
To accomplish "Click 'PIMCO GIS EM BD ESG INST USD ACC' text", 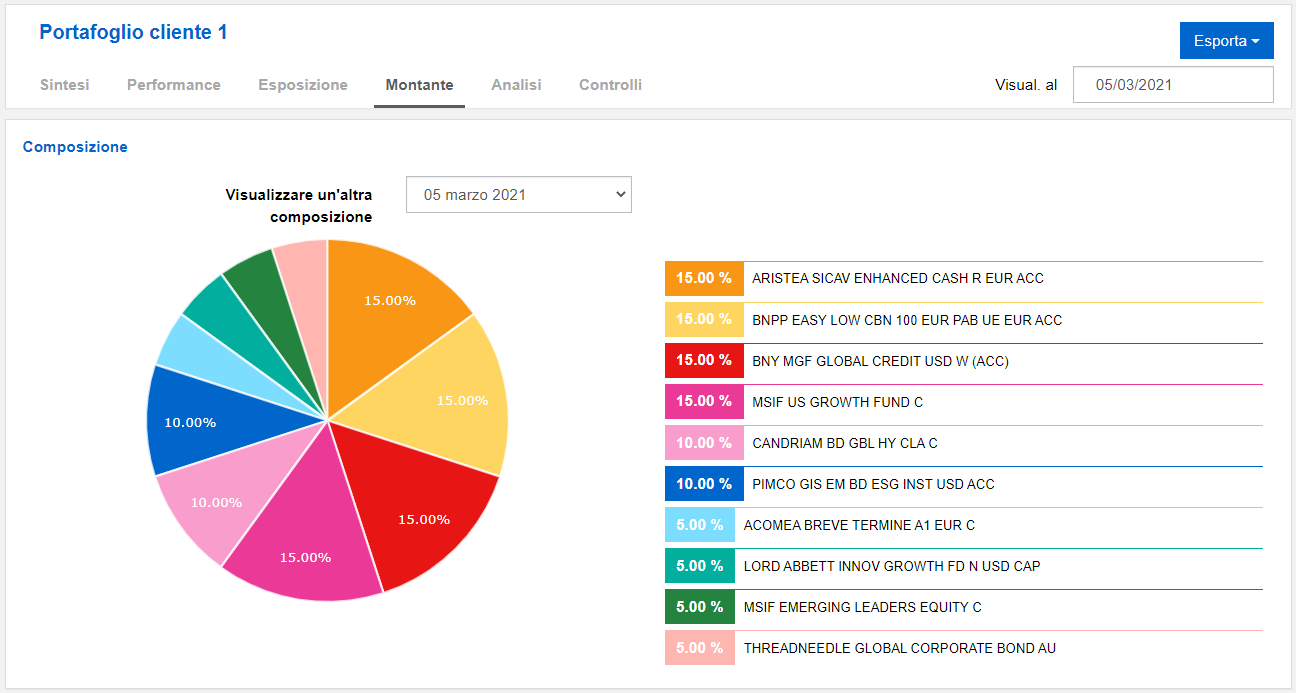I will (874, 484).
